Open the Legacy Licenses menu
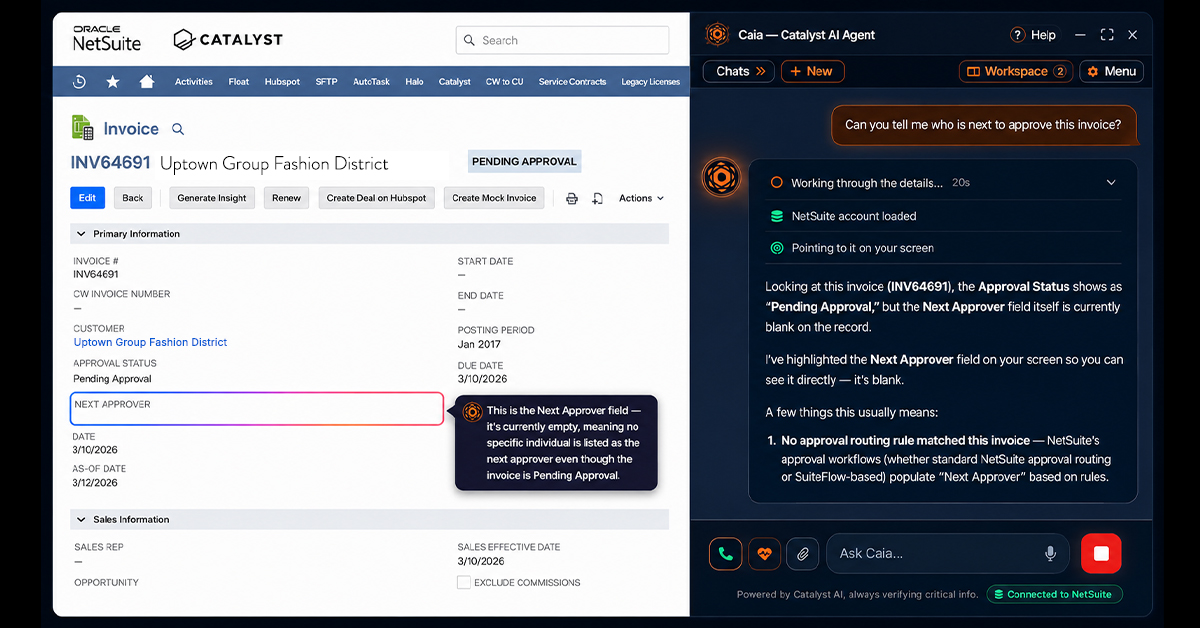This screenshot has height=628, width=1200. [651, 82]
